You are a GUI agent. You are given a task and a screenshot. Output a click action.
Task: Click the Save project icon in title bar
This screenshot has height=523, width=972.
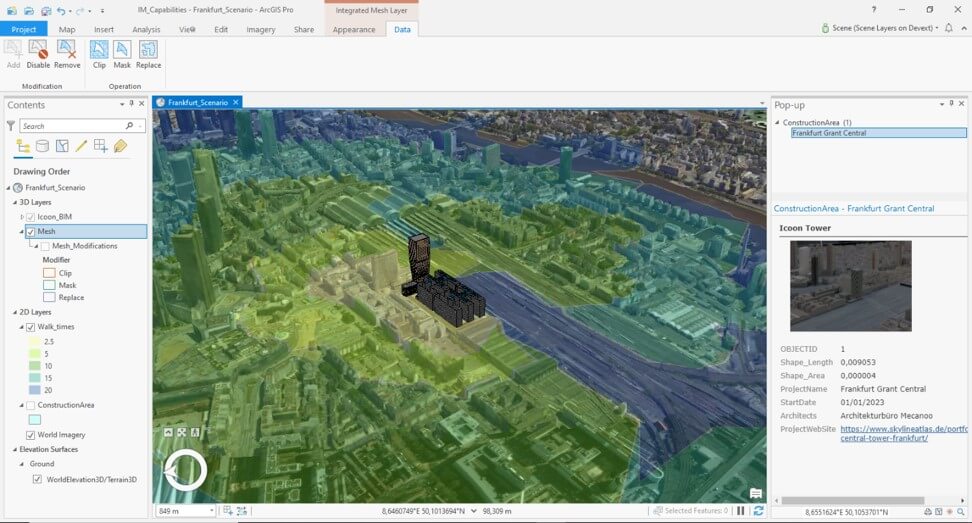[x=46, y=11]
